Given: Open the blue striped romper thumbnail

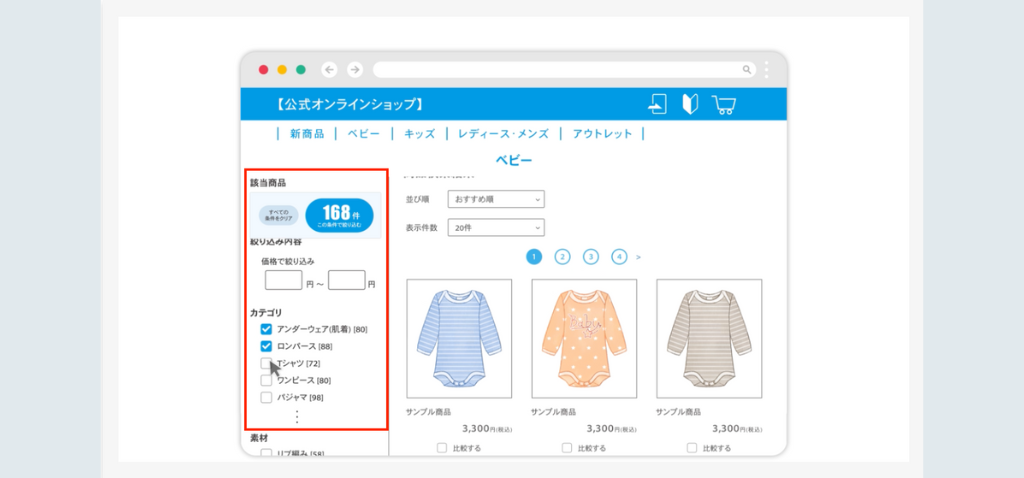Looking at the screenshot, I should (459, 338).
